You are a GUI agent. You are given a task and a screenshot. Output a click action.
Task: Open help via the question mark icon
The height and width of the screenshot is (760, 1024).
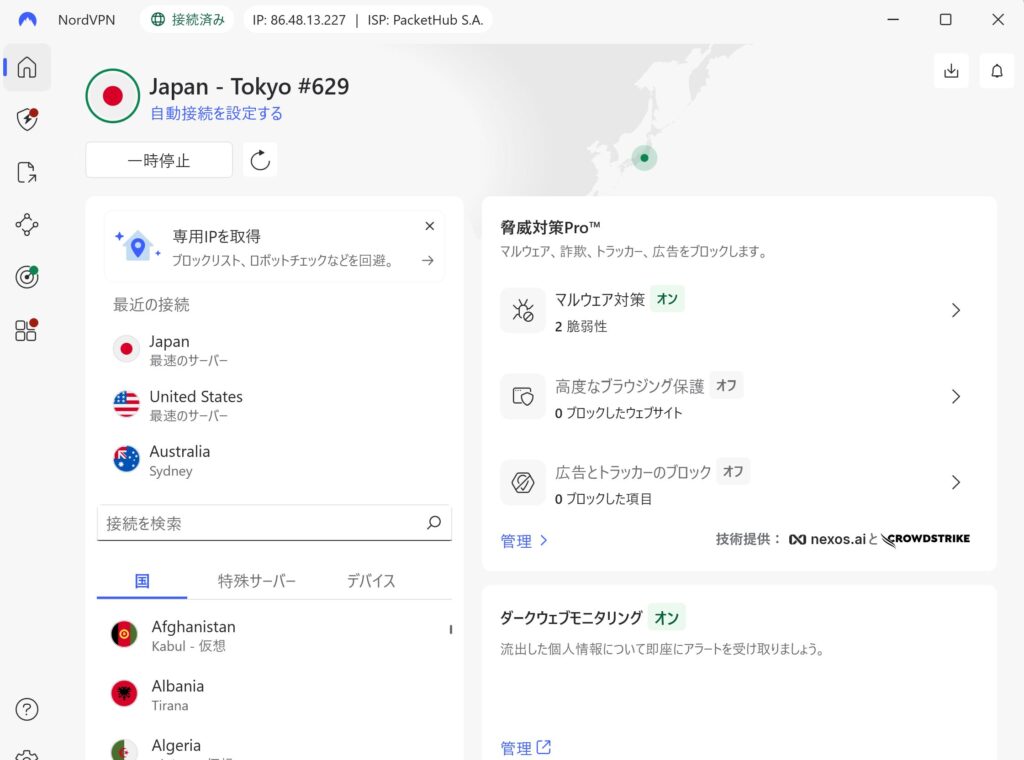pyautogui.click(x=27, y=709)
